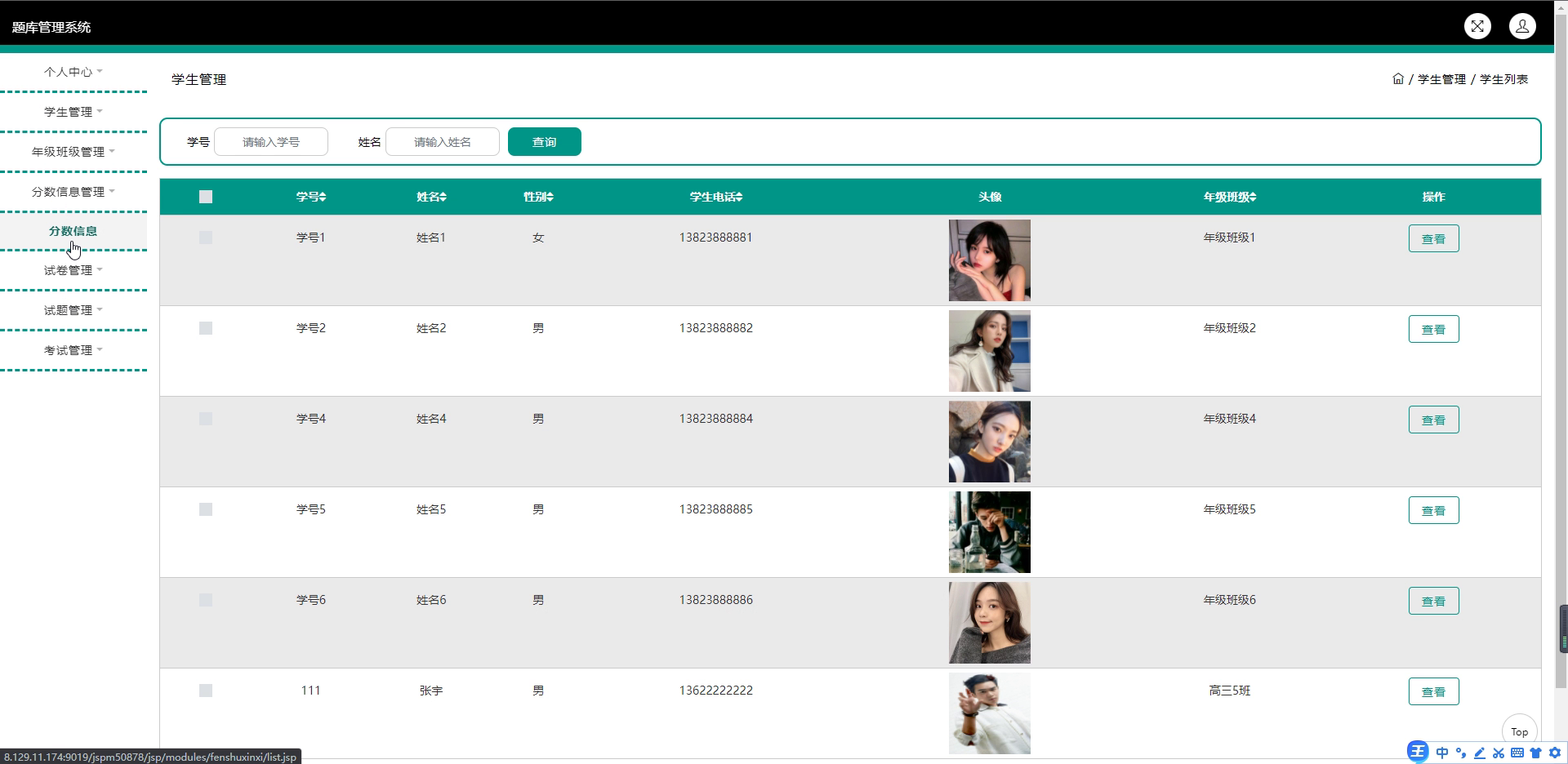
Task: Check the checkbox for row 学号6
Action: 206,600
